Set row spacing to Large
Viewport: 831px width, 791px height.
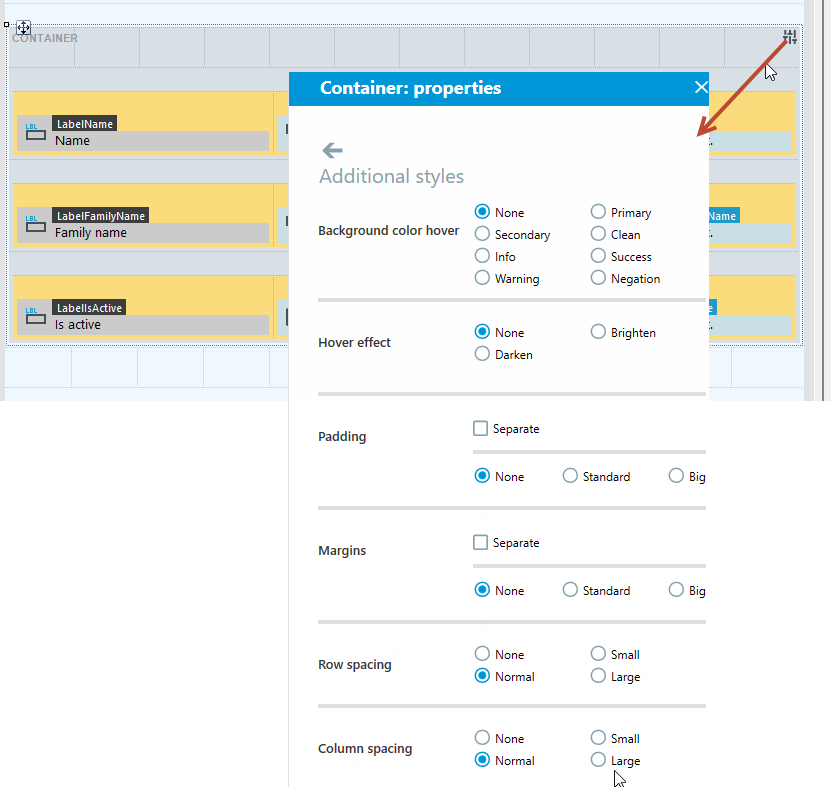pos(598,676)
